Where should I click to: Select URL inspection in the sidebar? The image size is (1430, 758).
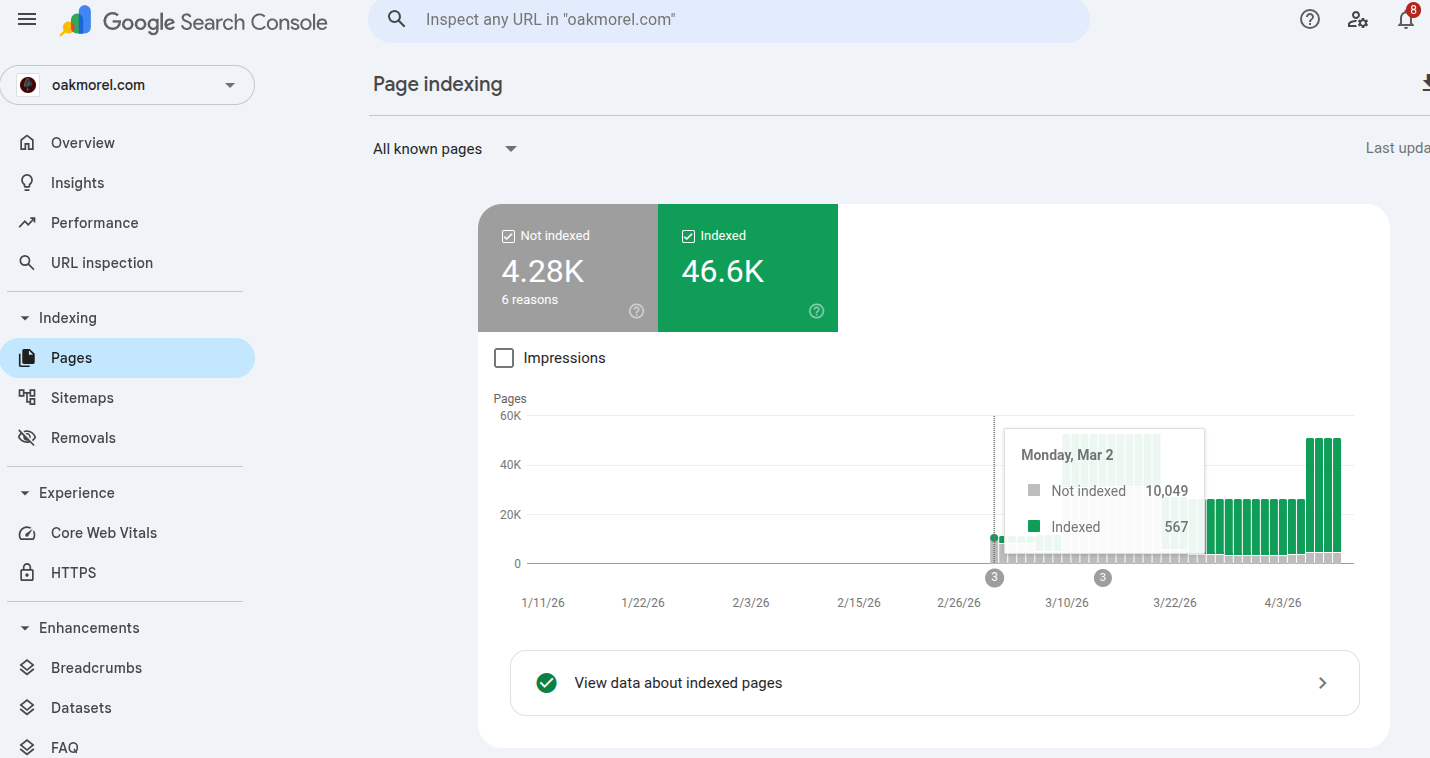click(127, 263)
